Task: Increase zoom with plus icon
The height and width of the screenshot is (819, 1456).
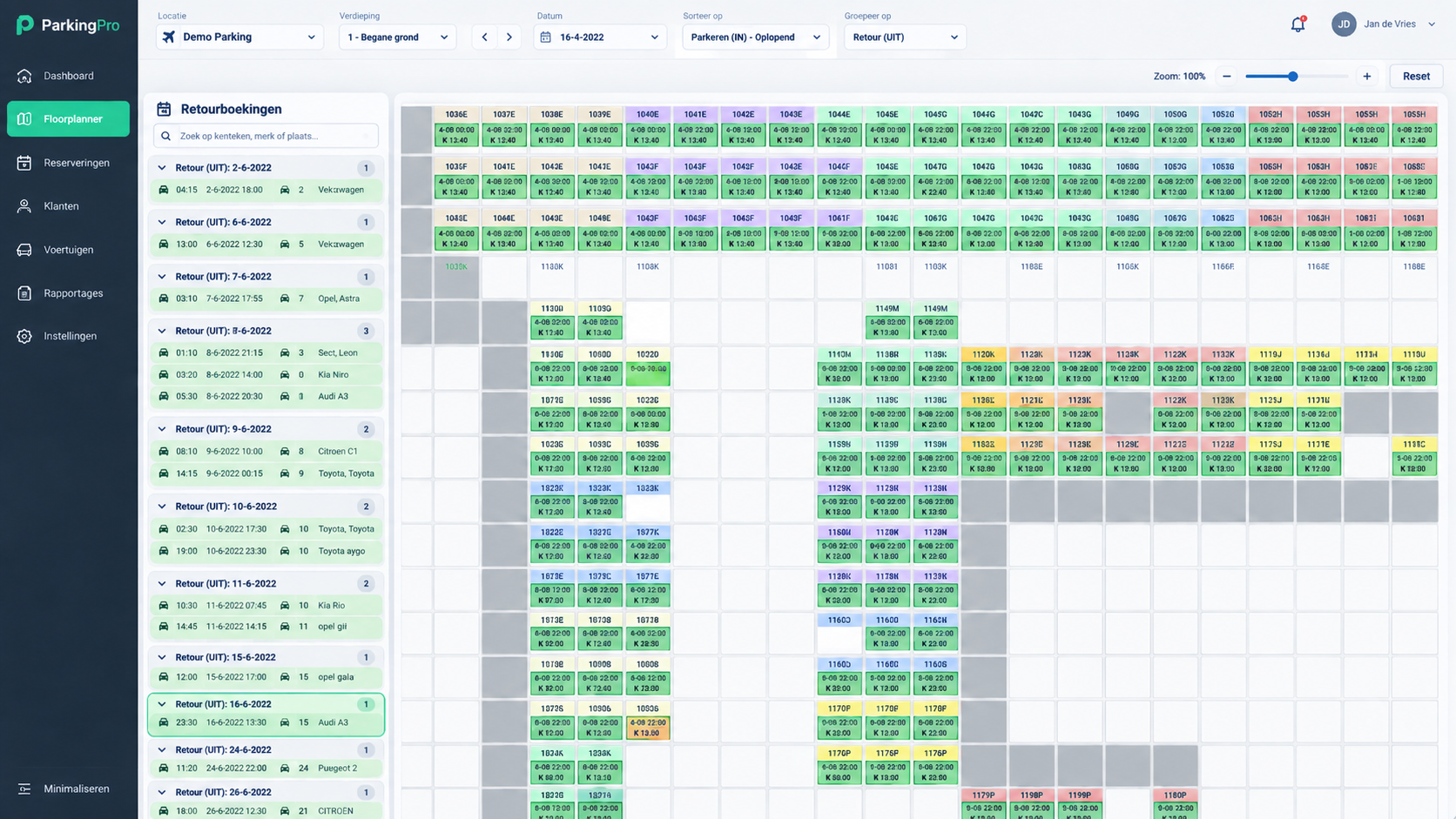Action: (x=1367, y=77)
